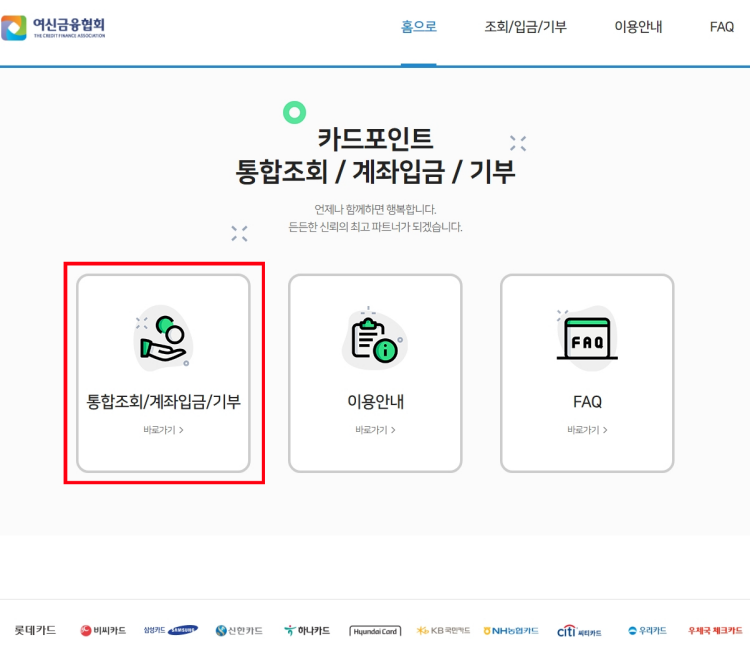Click the Hyundai Card logo
This screenshot has width=750, height=650.
coord(375,631)
